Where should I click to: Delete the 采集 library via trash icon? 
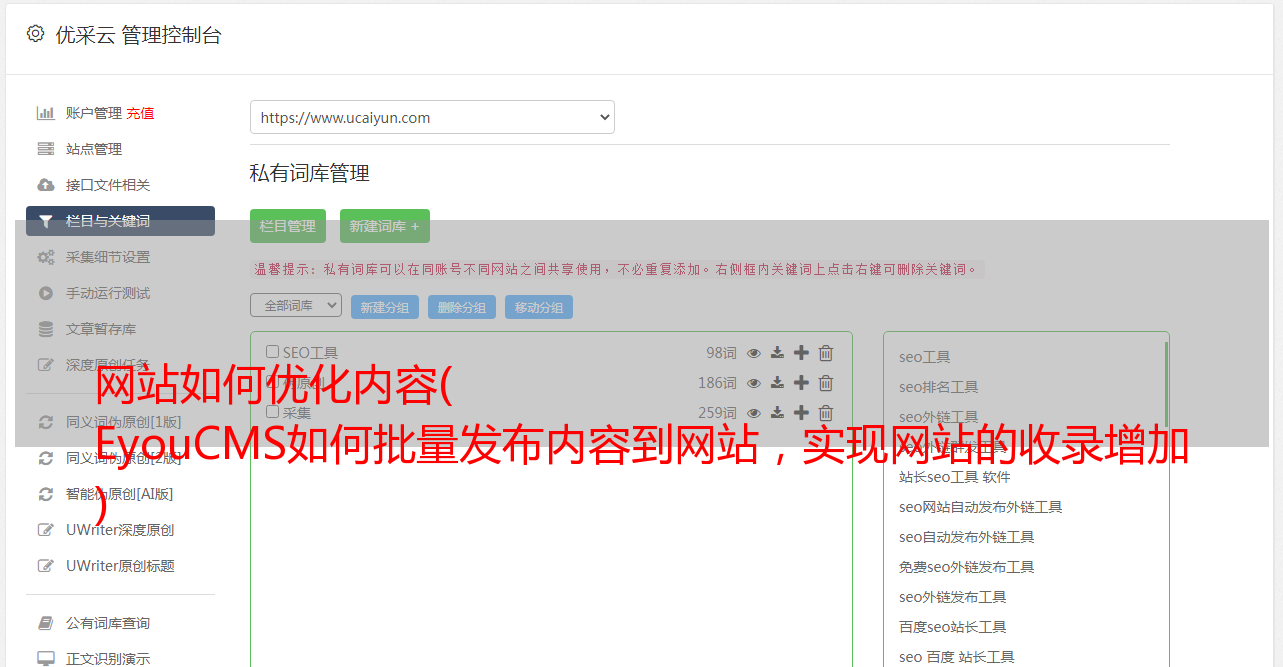point(826,413)
